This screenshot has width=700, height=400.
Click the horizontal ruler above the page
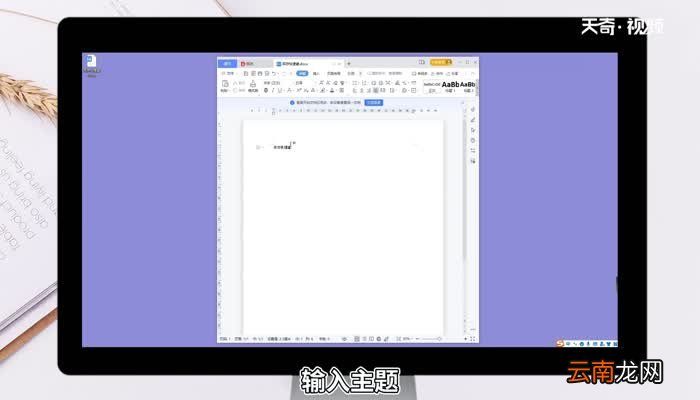pyautogui.click(x=344, y=110)
